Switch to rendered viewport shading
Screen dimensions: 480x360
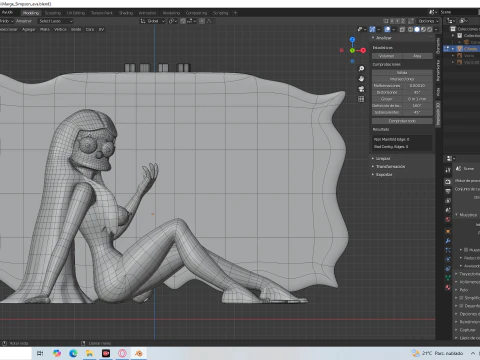coord(430,29)
